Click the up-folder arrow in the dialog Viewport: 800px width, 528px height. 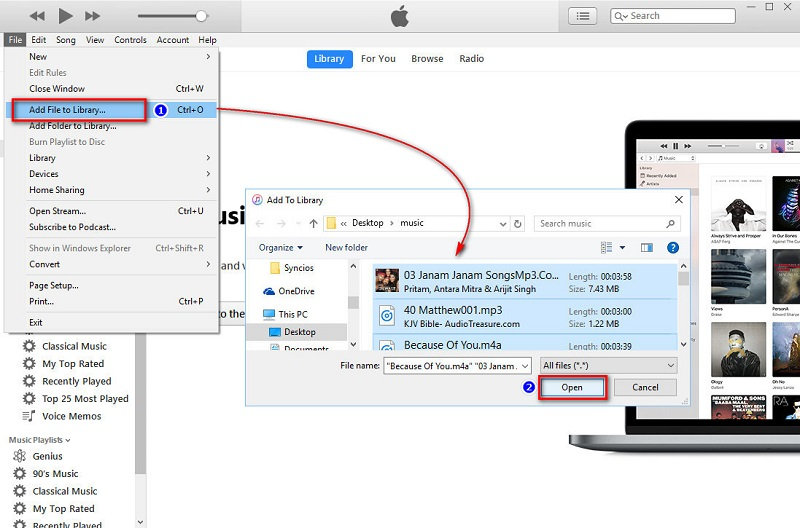313,223
